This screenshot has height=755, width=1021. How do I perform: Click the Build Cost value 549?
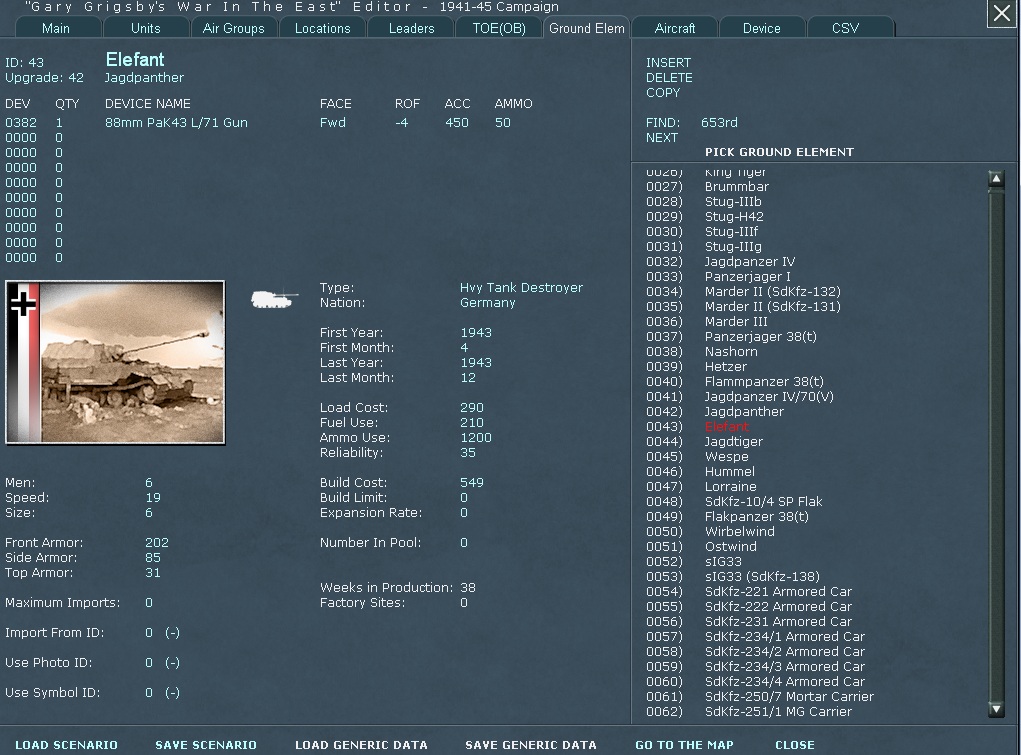[471, 483]
